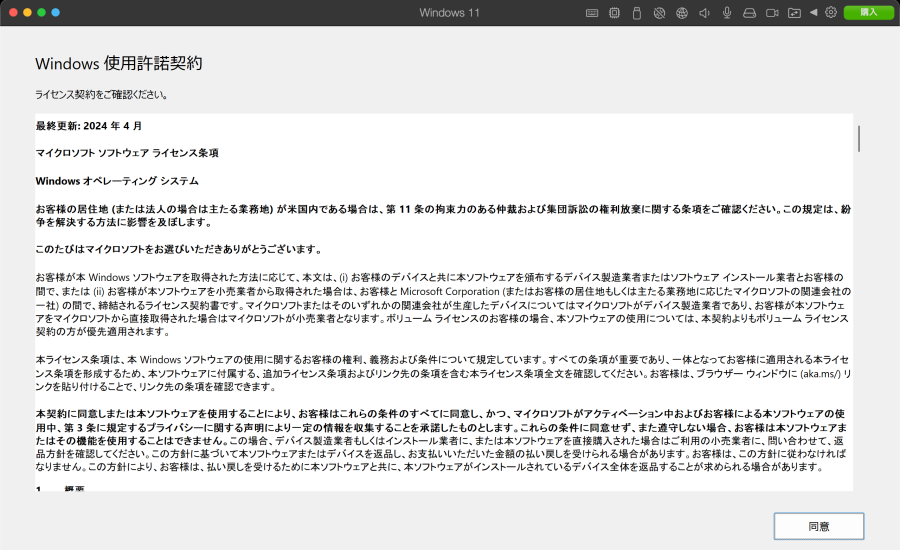The width and height of the screenshot is (900, 550).
Task: Click "このたびはマイクロソフトをお選びいただき" sentence
Action: [179, 249]
